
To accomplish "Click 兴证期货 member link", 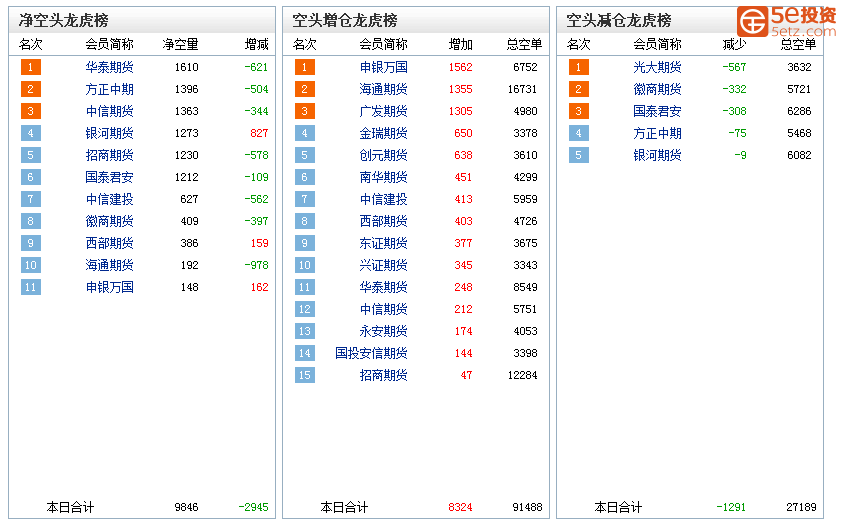I will (383, 265).
